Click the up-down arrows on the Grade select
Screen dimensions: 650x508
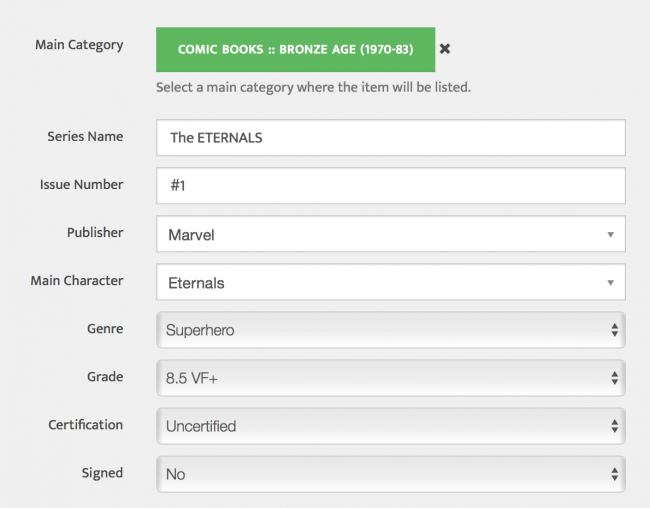[x=614, y=378]
